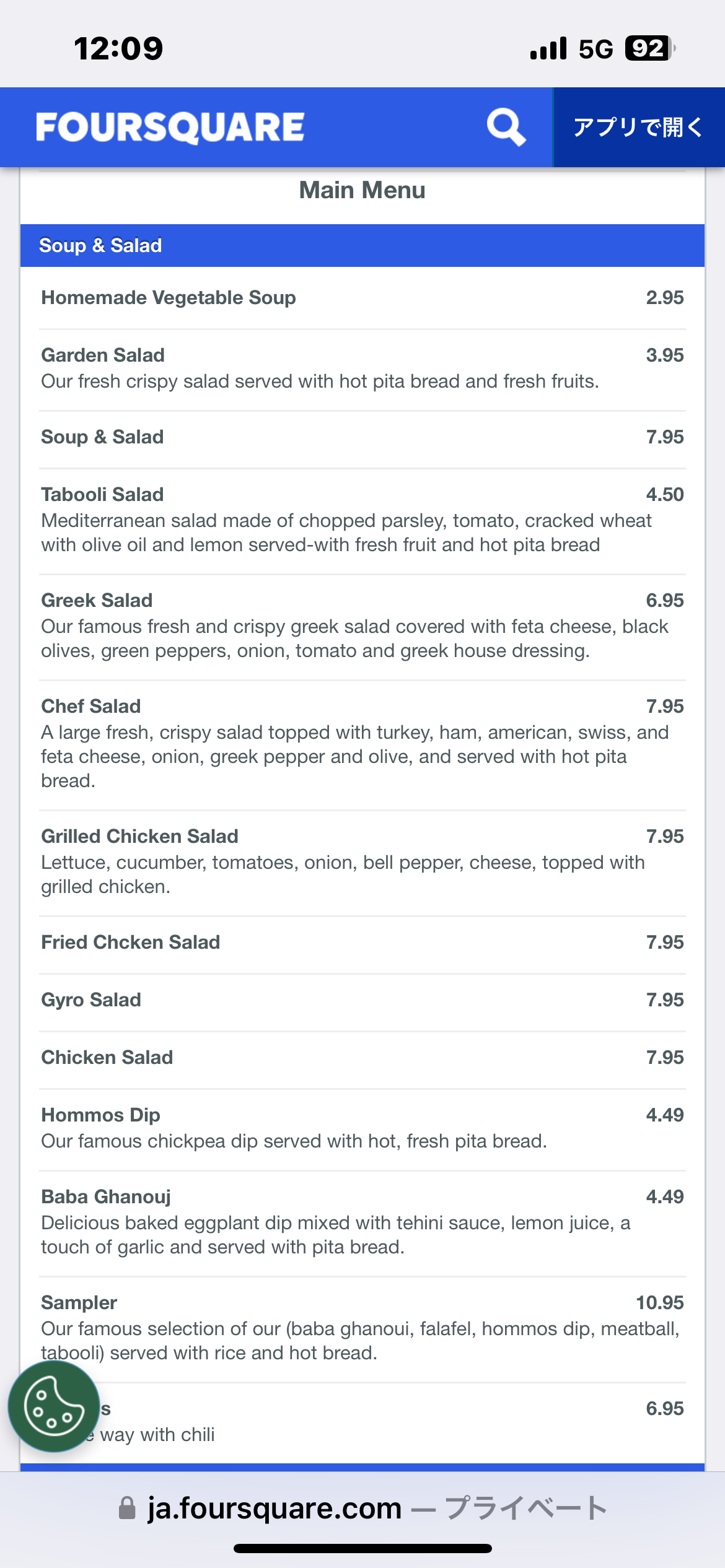Tap the cellular signal bars icon
The width and height of the screenshot is (725, 1568).
pos(548,48)
